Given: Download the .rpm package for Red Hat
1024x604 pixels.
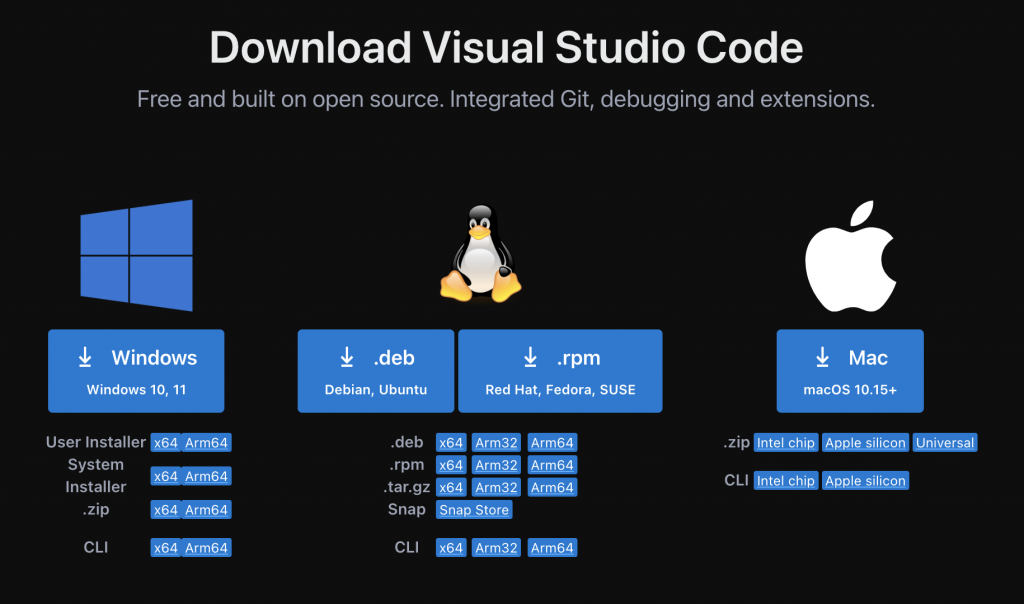Looking at the screenshot, I should coord(560,371).
